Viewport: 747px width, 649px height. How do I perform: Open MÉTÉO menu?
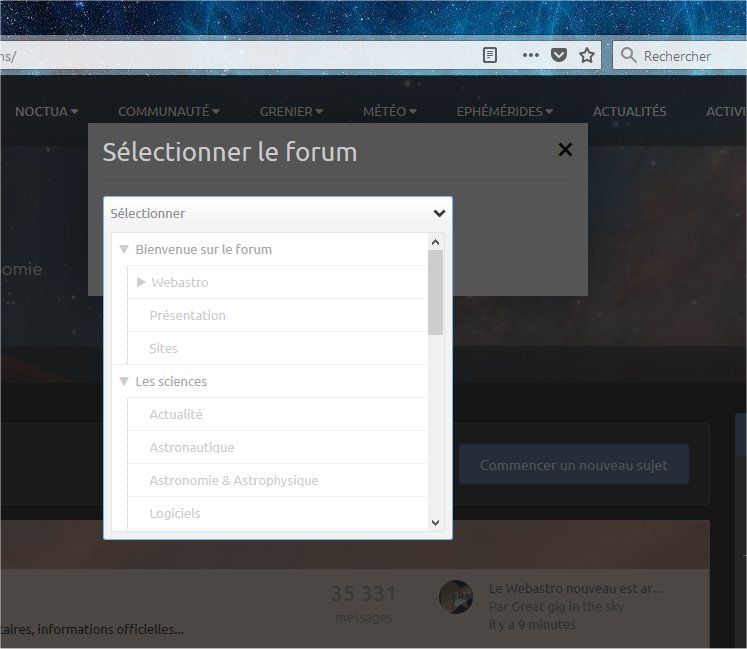pos(390,112)
